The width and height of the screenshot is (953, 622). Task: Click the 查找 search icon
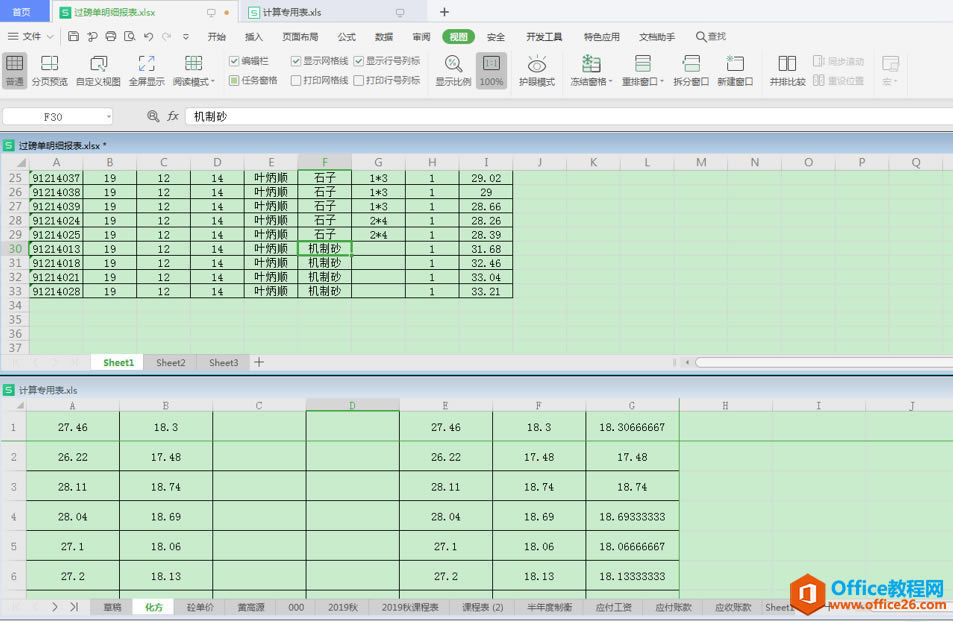click(x=701, y=37)
